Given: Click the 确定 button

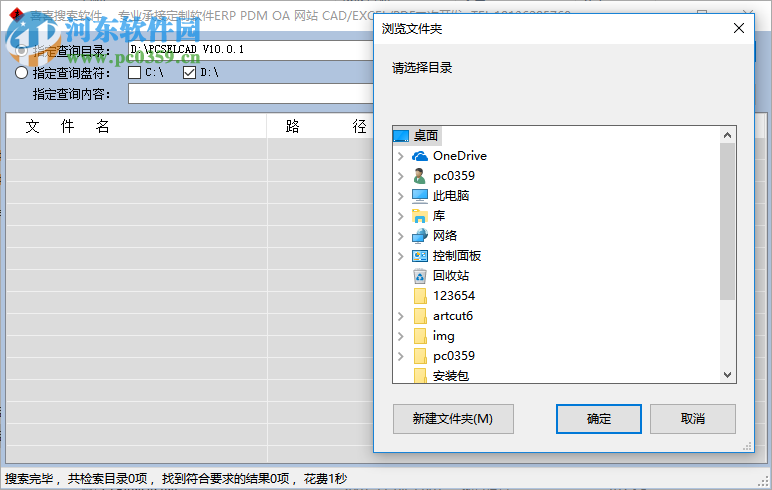Looking at the screenshot, I should tap(599, 419).
